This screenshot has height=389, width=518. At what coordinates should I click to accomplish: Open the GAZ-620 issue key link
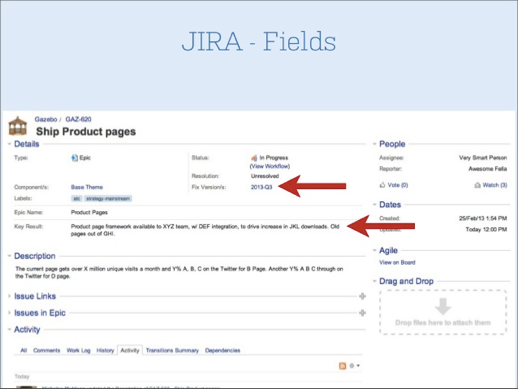pyautogui.click(x=78, y=119)
